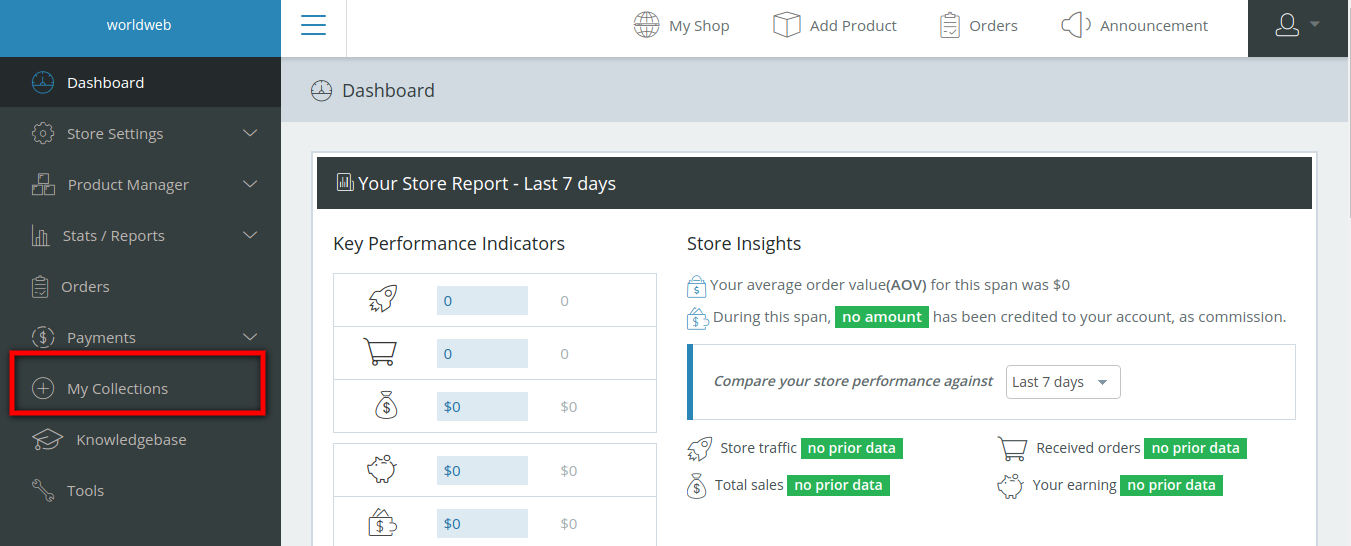
Task: Expand the Store Settings submenu
Action: [x=250, y=133]
